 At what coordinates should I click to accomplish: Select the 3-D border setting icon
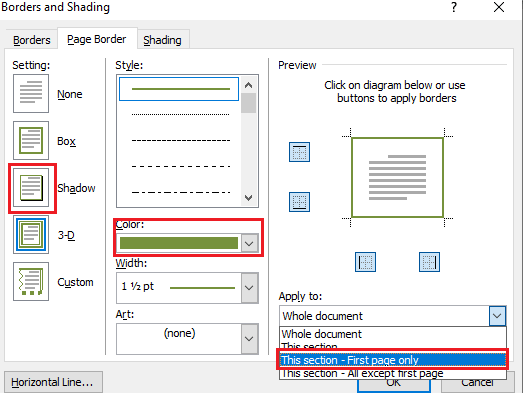pos(31,234)
